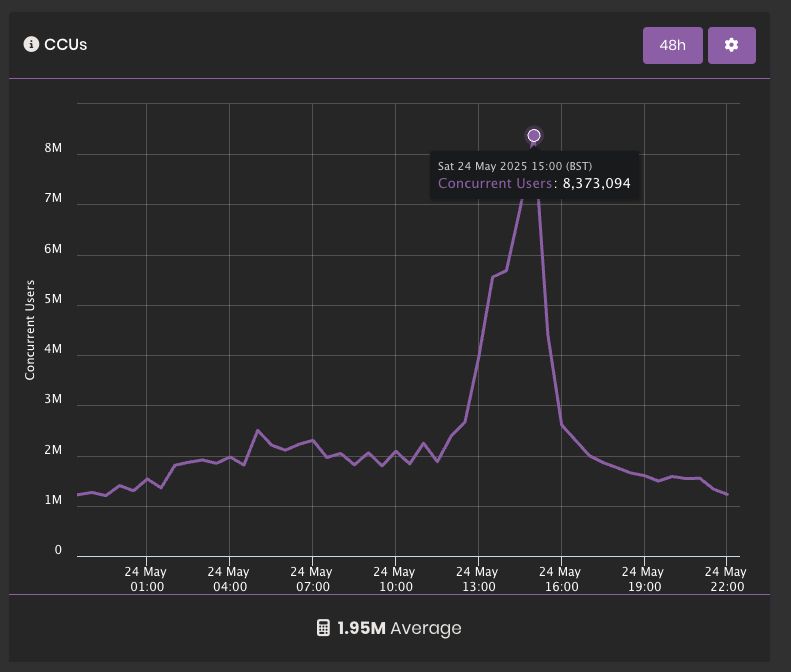This screenshot has width=791, height=672.
Task: Click the 1M y-axis label
Action: click(x=53, y=500)
